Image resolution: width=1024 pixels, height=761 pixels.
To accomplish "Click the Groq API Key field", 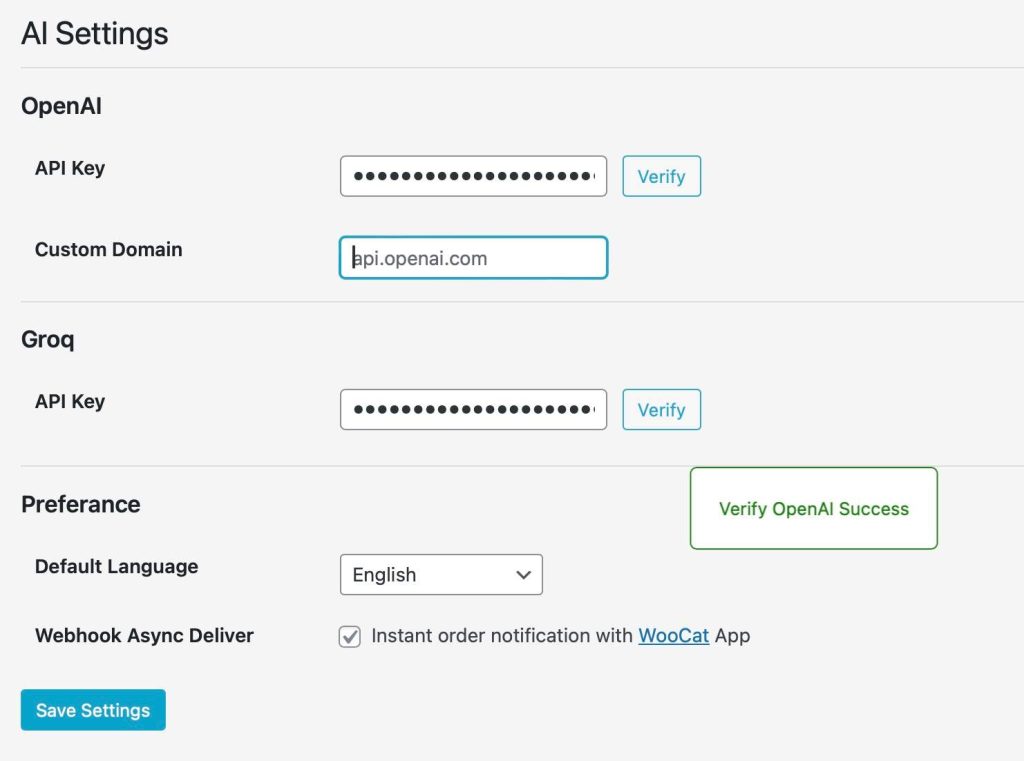I will tap(472, 409).
